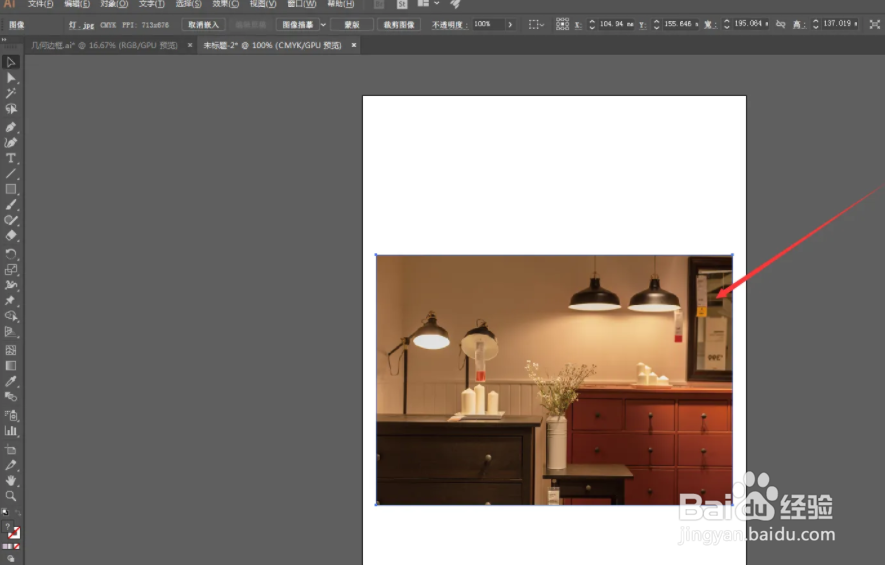Set the color mode to None

click(x=16, y=546)
